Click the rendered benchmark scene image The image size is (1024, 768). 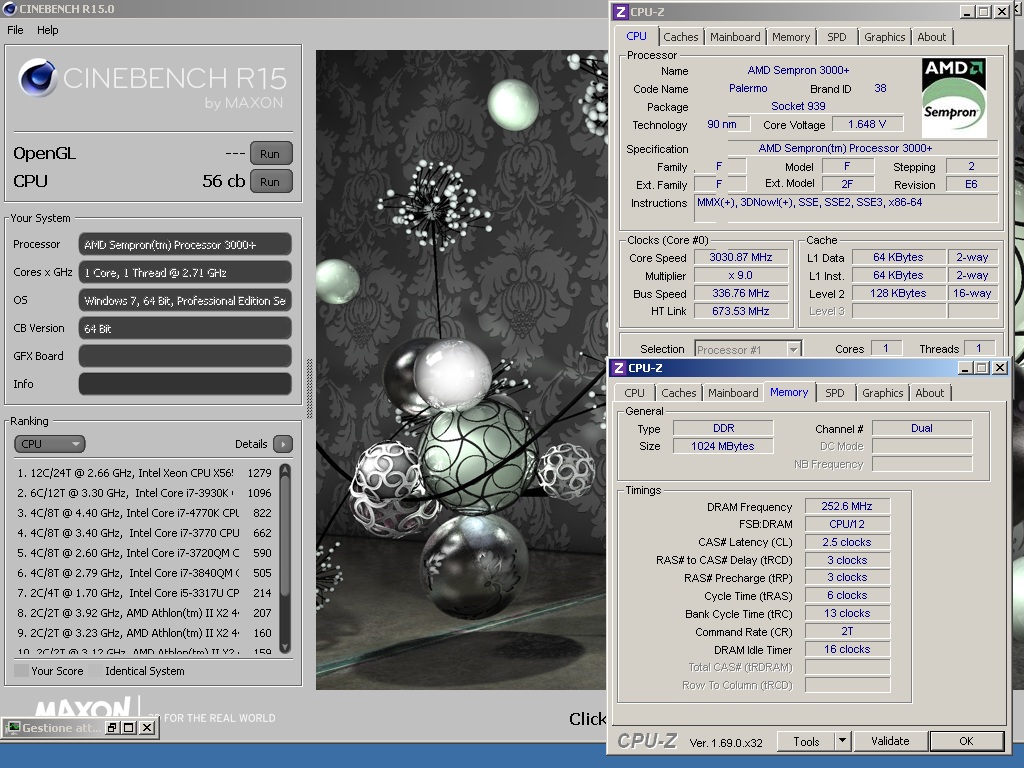461,370
